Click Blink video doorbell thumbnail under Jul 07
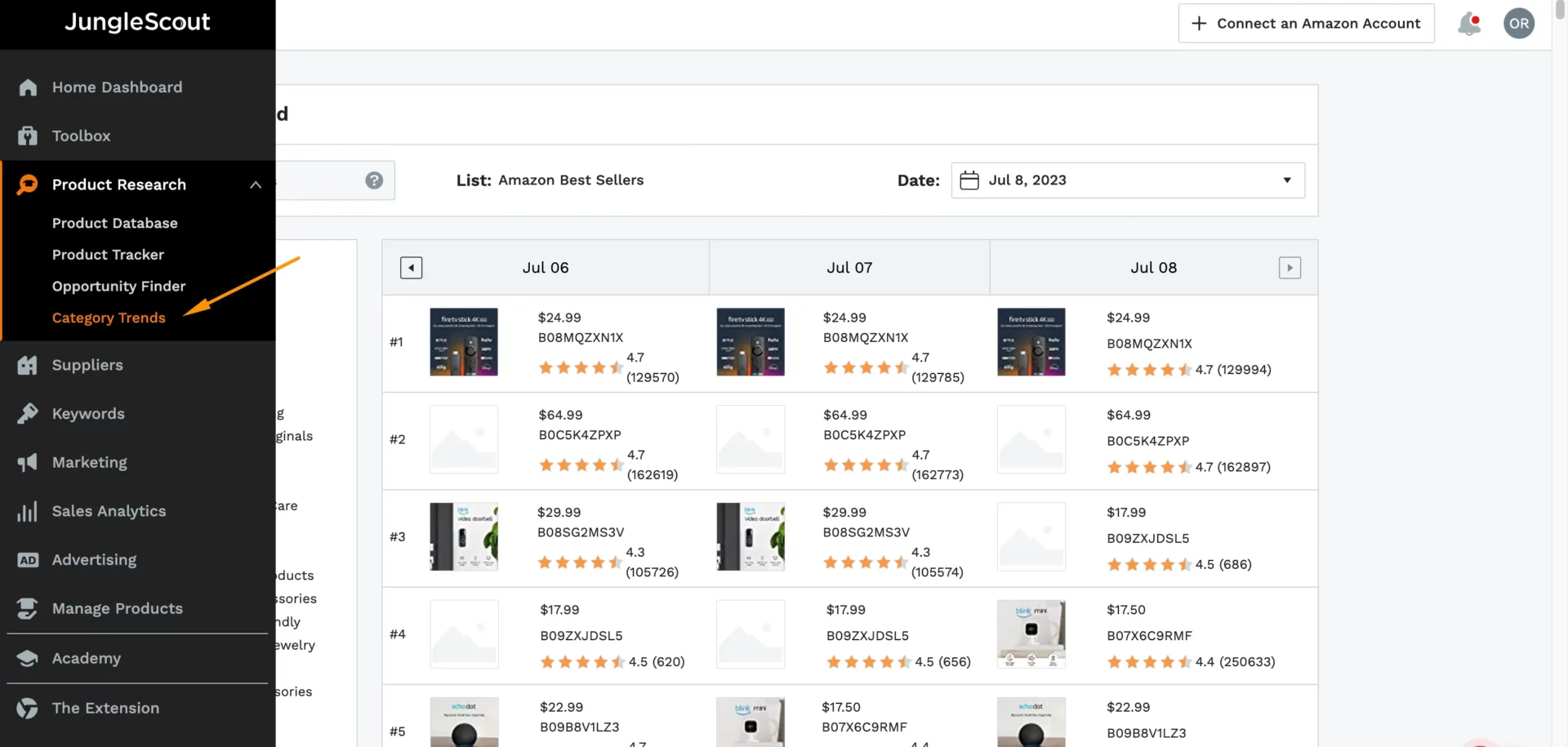 pyautogui.click(x=751, y=536)
